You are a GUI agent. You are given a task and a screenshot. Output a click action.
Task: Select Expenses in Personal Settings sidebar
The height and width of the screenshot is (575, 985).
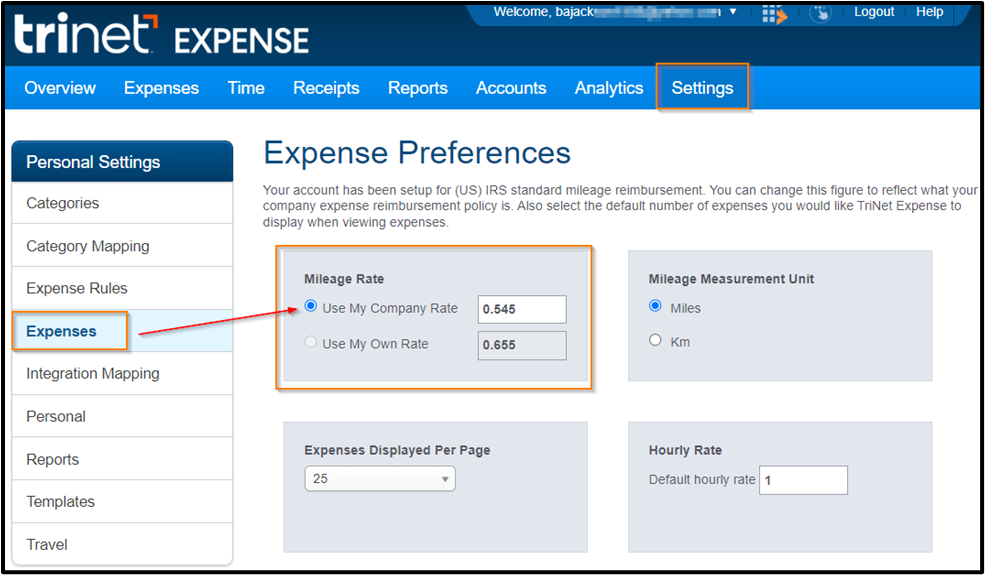122,331
